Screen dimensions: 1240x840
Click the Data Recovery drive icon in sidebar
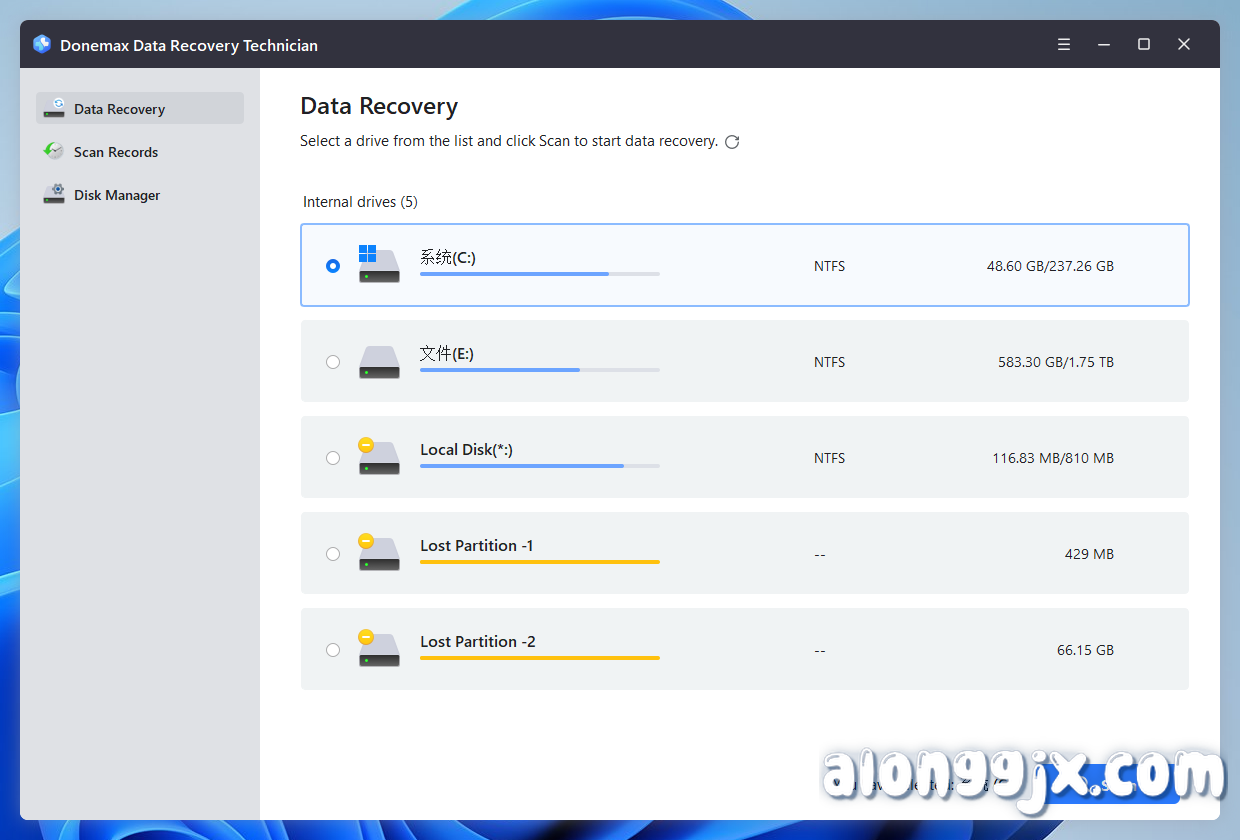point(54,108)
